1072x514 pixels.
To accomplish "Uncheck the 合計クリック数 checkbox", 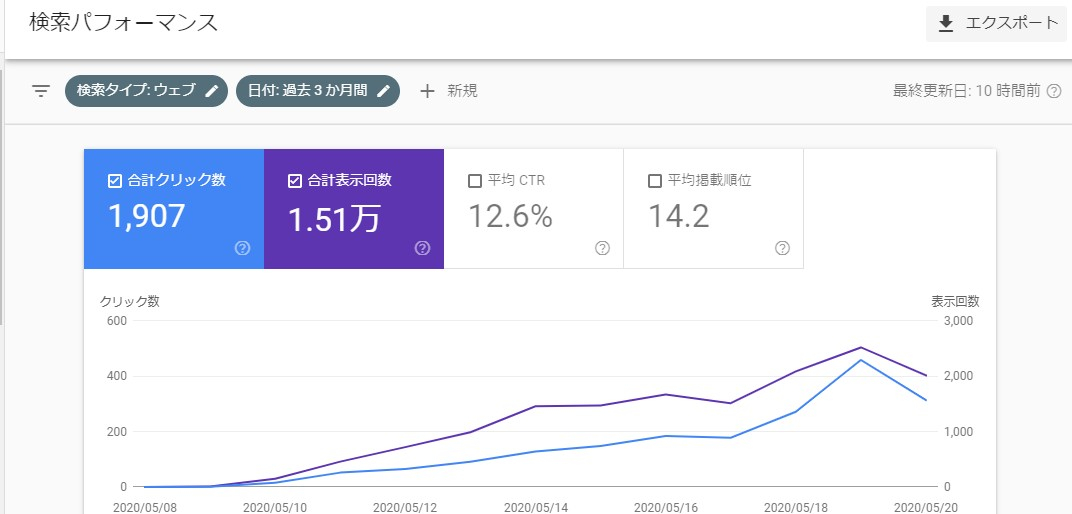I will 114,181.
